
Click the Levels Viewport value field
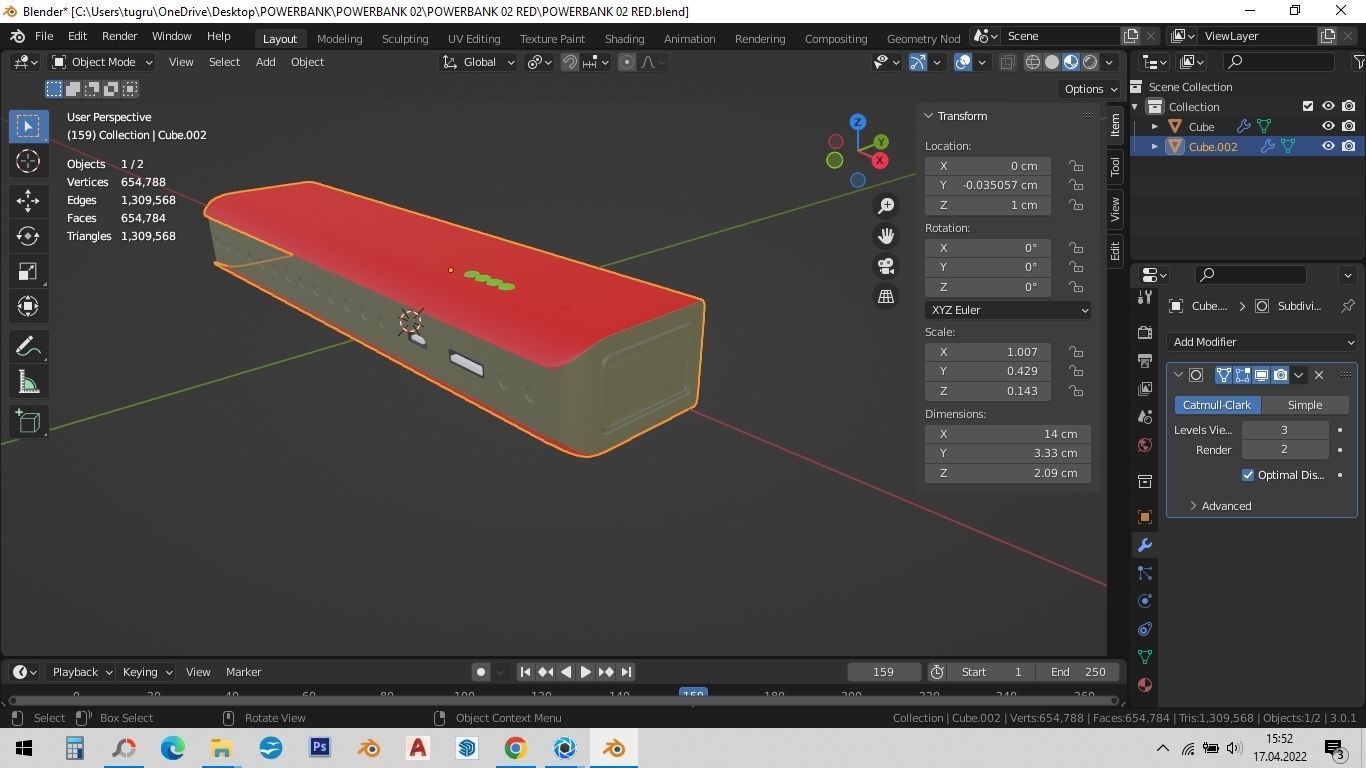pos(1285,430)
